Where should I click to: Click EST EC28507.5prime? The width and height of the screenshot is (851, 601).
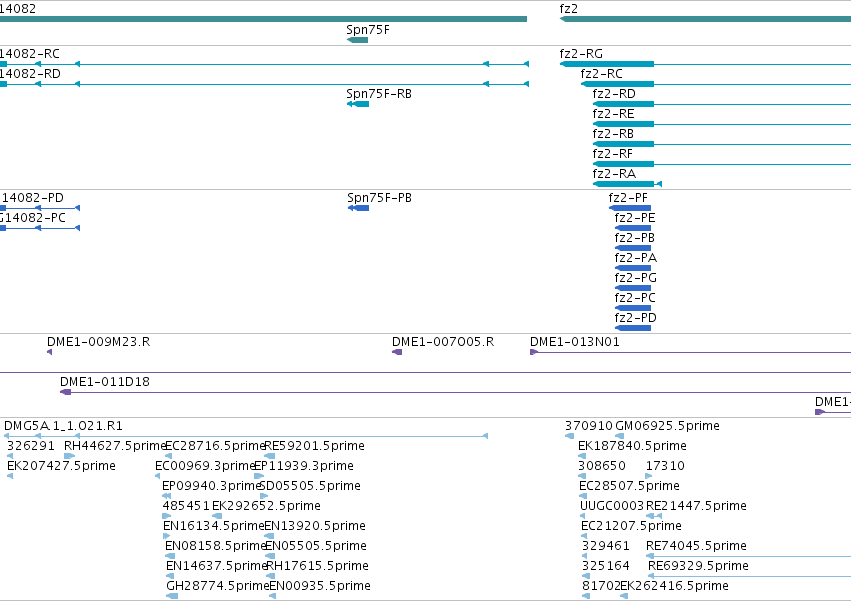(x=629, y=486)
